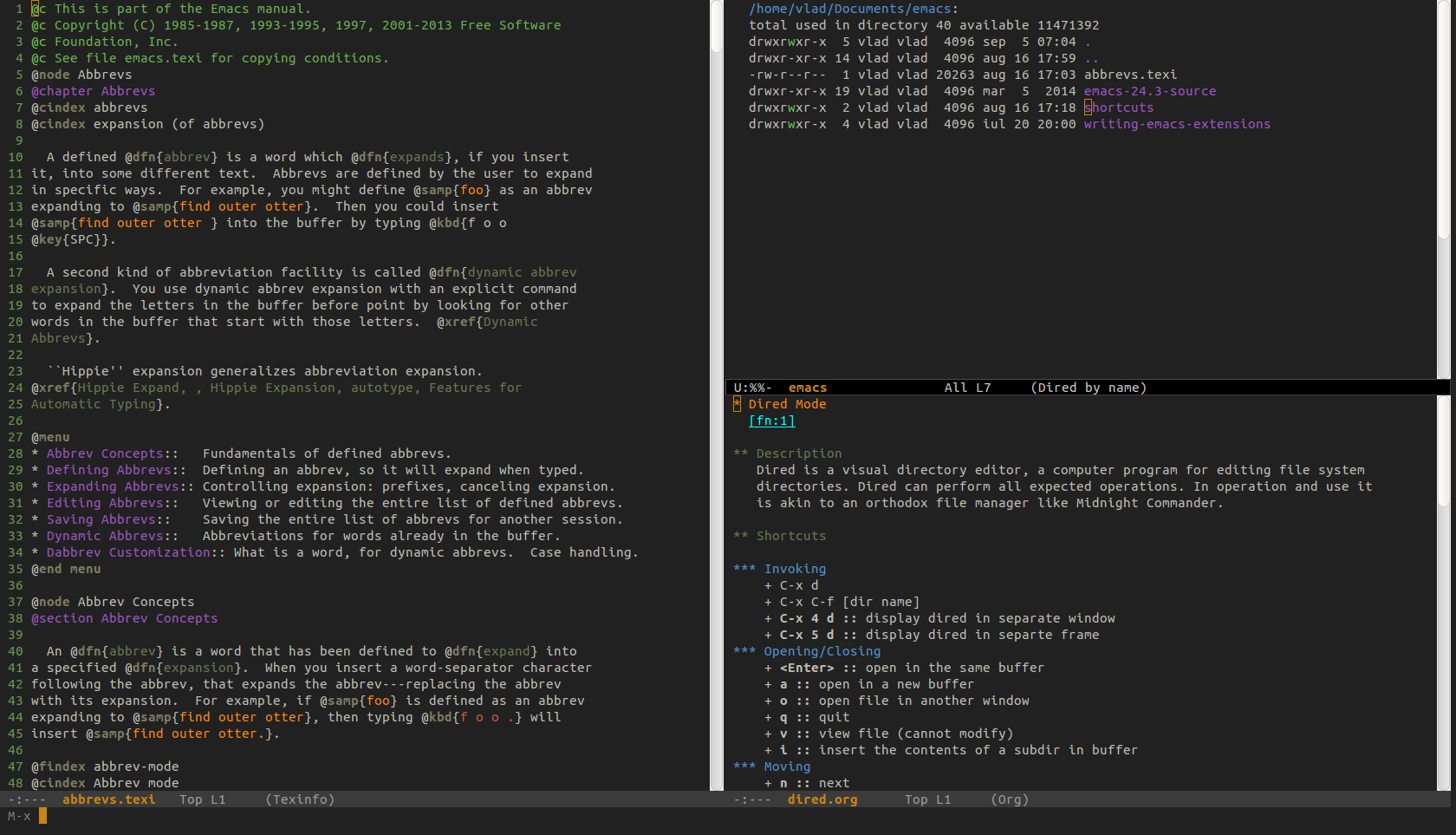Viewport: 1456px width, 835px height.
Task: Place cursor on '@section Abbrev Concepts' line
Action: 125,618
